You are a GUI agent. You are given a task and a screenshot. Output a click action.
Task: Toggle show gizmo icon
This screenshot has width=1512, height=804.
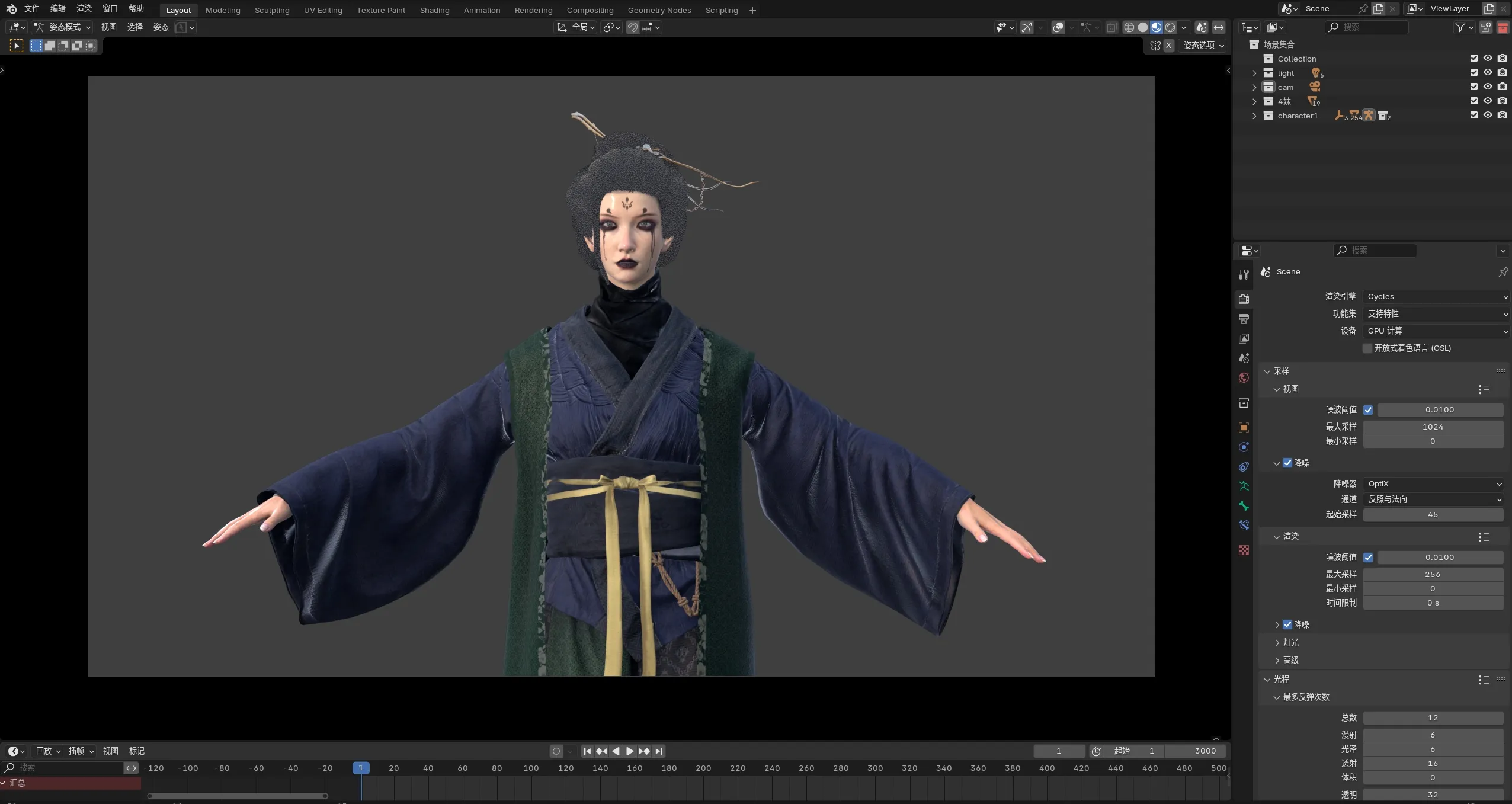coord(1027,27)
